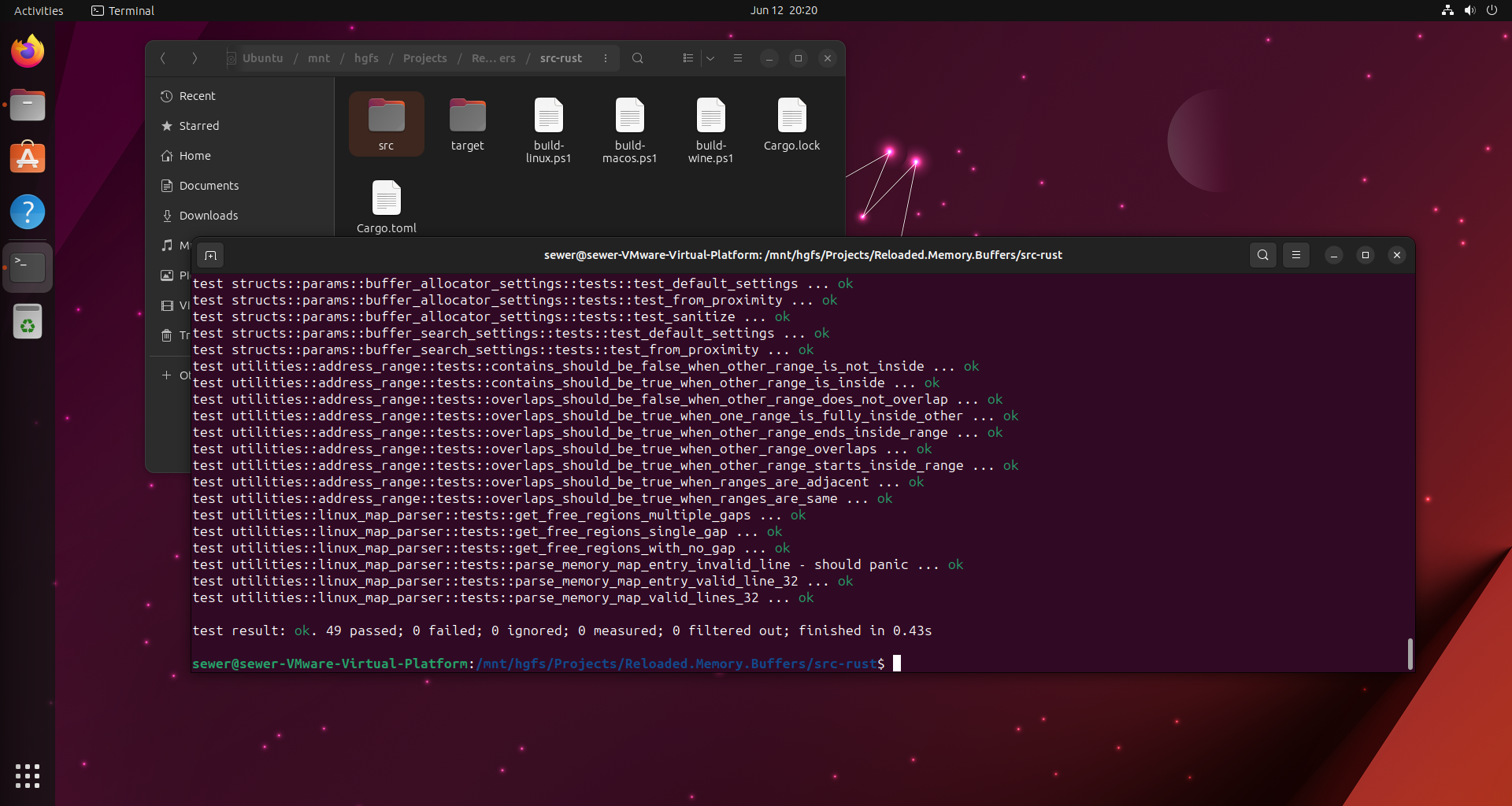Switch Files to list view

[687, 58]
